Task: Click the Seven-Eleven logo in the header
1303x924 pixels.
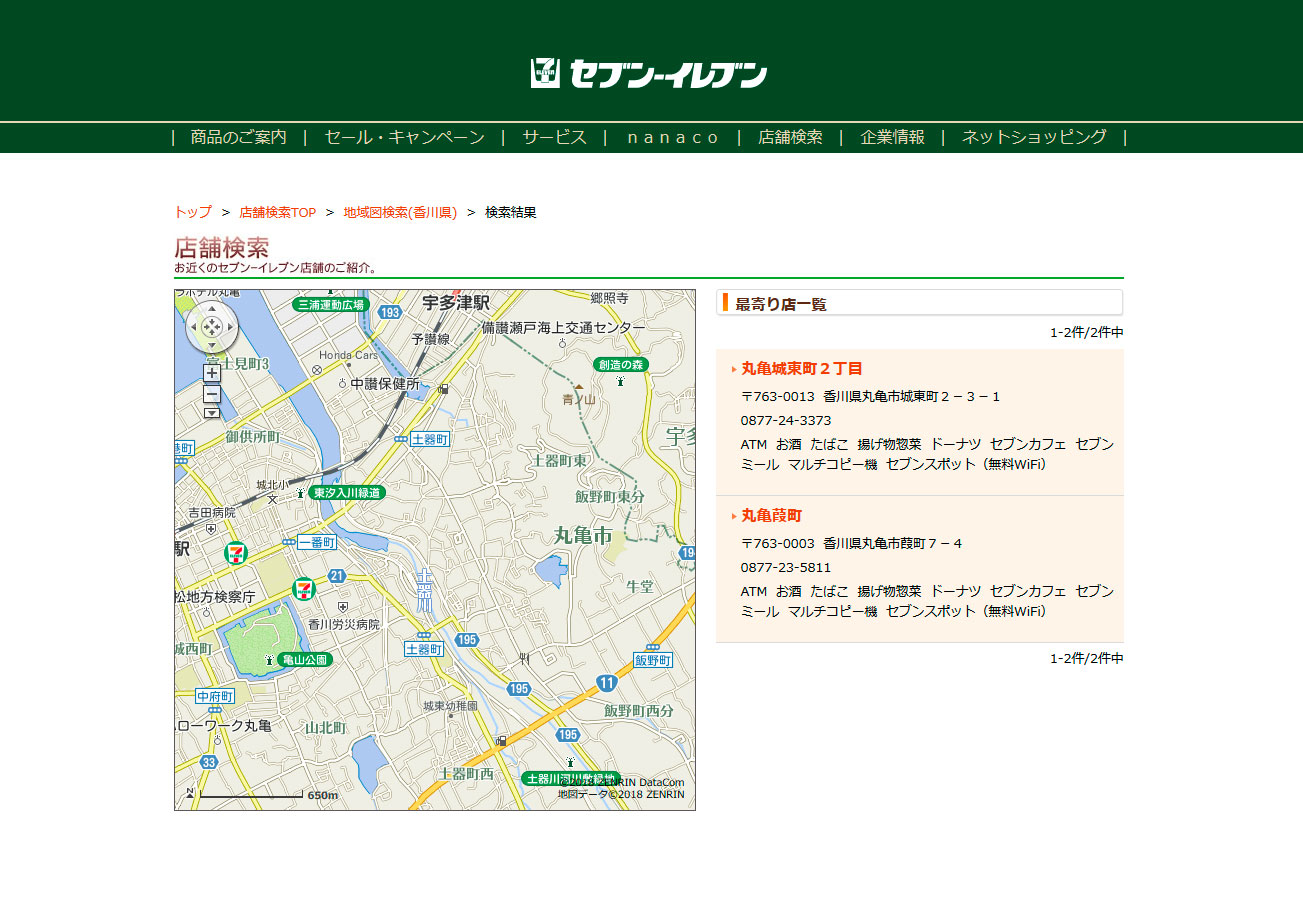Action: tap(649, 74)
